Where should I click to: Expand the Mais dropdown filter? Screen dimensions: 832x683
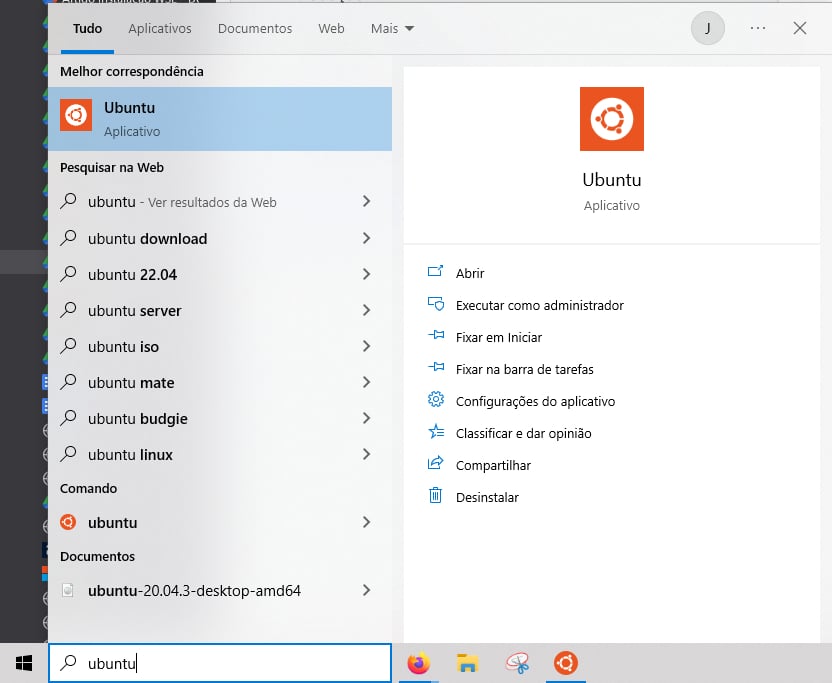pos(392,29)
